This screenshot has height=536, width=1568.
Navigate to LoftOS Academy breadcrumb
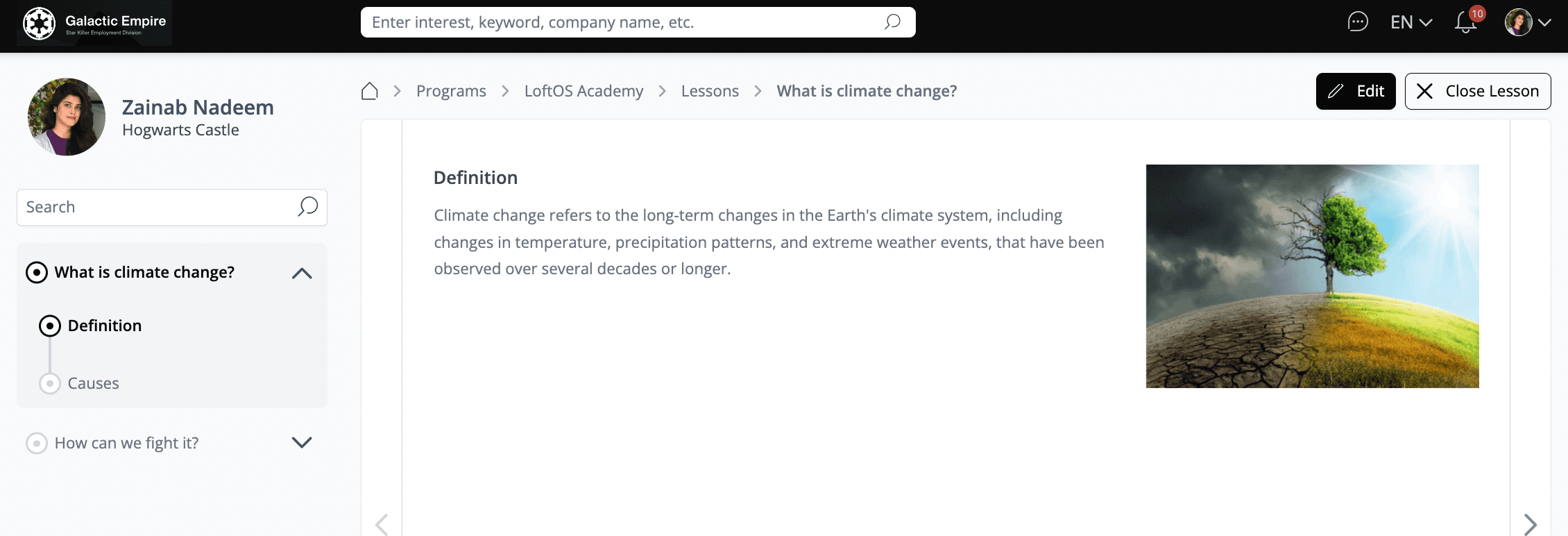[x=583, y=91]
